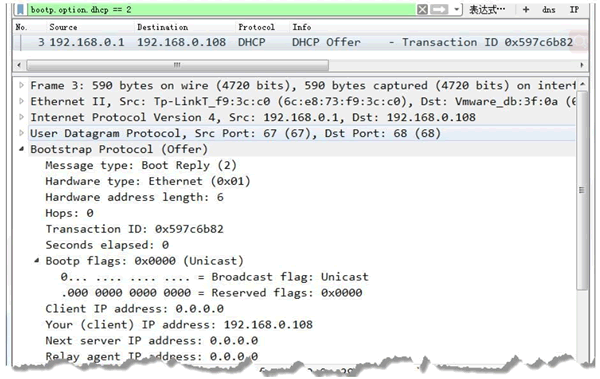Select Seconds elapsed: 0 field
Viewport: 600px width, 379px height.
coord(107,245)
